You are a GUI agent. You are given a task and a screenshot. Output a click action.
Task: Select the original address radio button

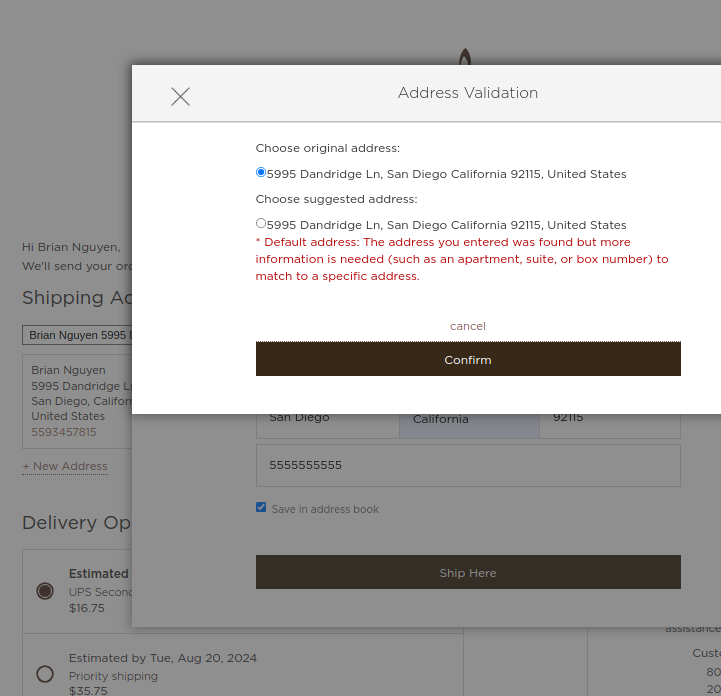point(261,172)
